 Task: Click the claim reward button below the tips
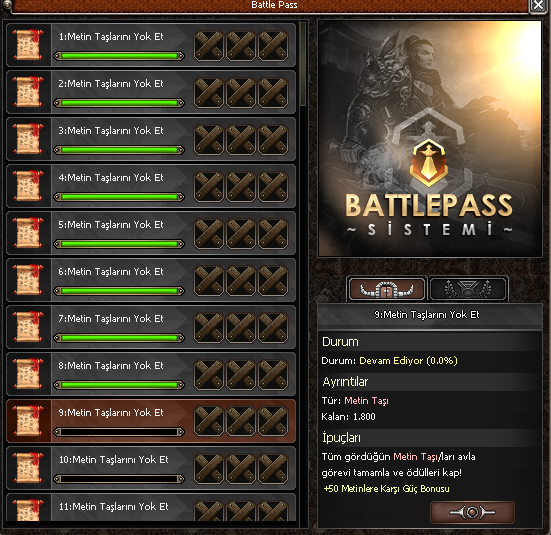click(472, 512)
